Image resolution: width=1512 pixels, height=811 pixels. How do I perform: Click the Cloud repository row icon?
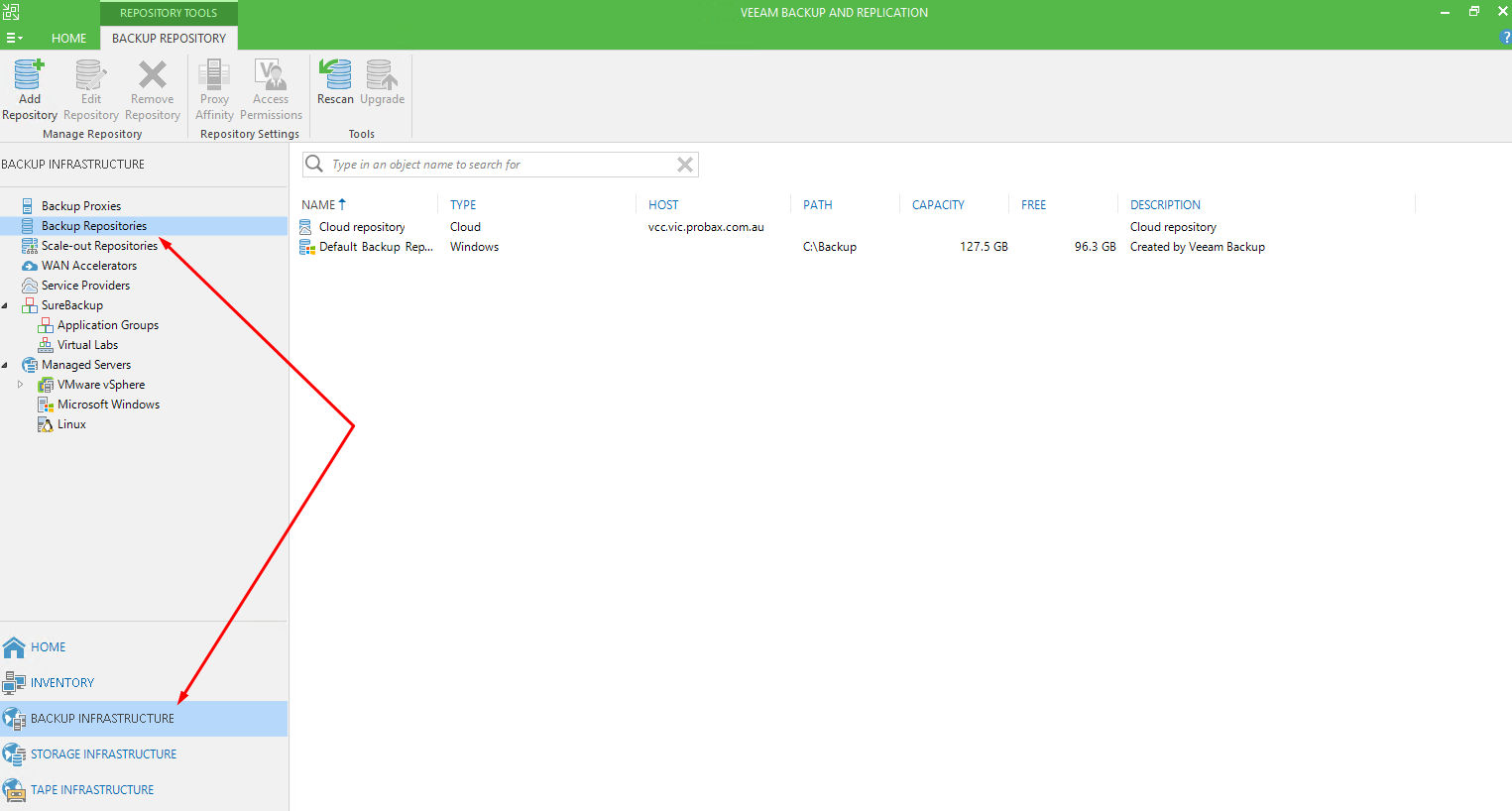pyautogui.click(x=306, y=227)
